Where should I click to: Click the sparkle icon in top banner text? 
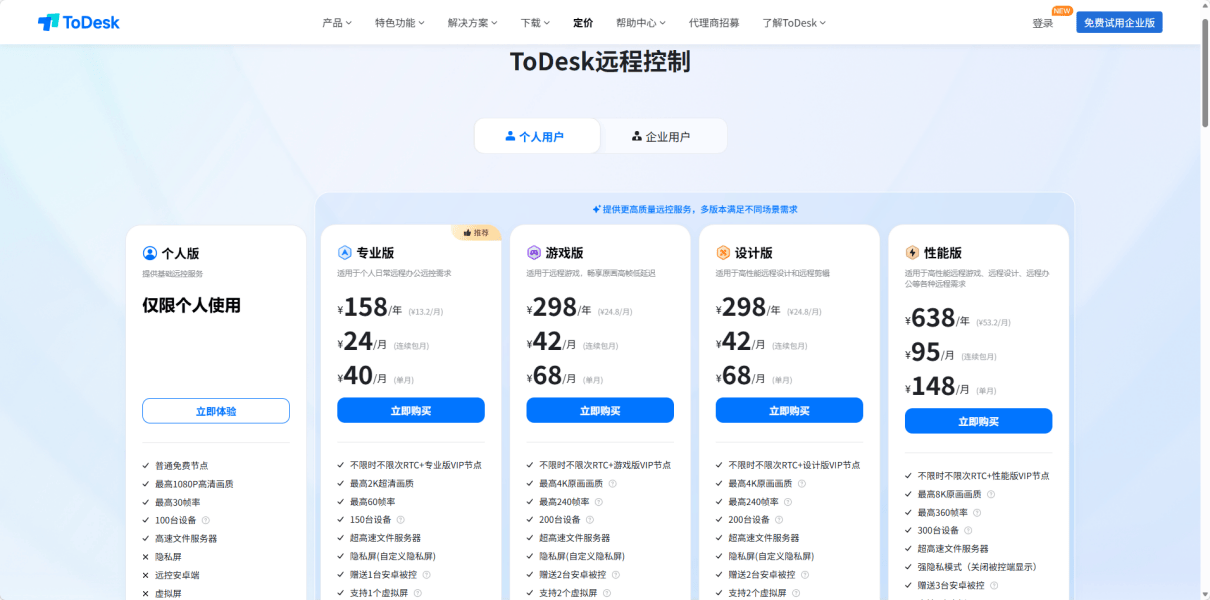596,209
